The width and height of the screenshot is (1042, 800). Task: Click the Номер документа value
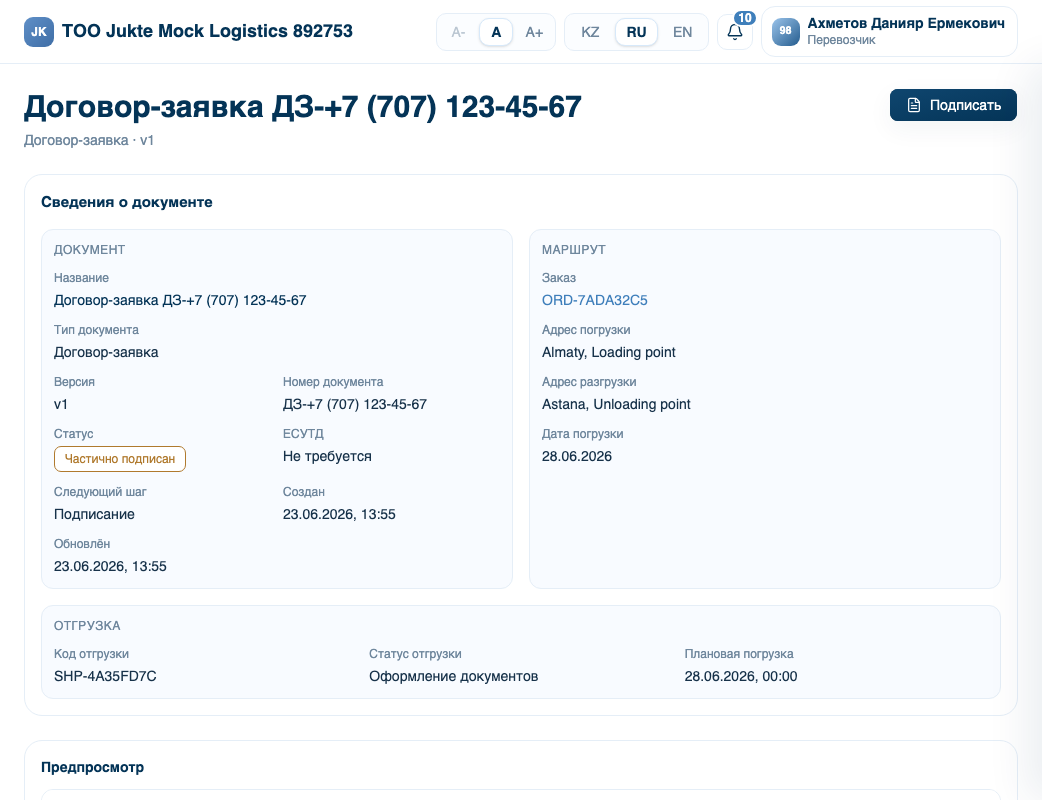pos(355,404)
